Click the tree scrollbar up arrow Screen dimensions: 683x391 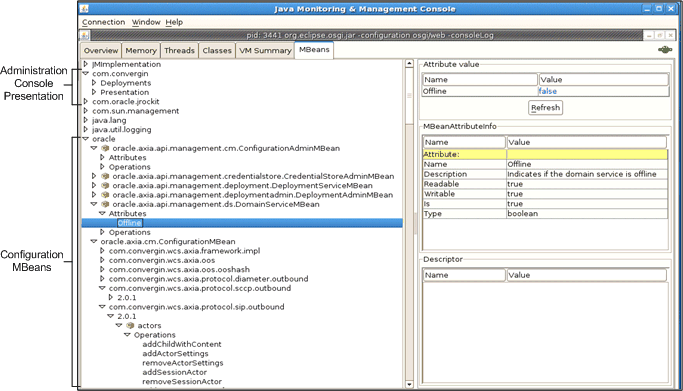409,64
